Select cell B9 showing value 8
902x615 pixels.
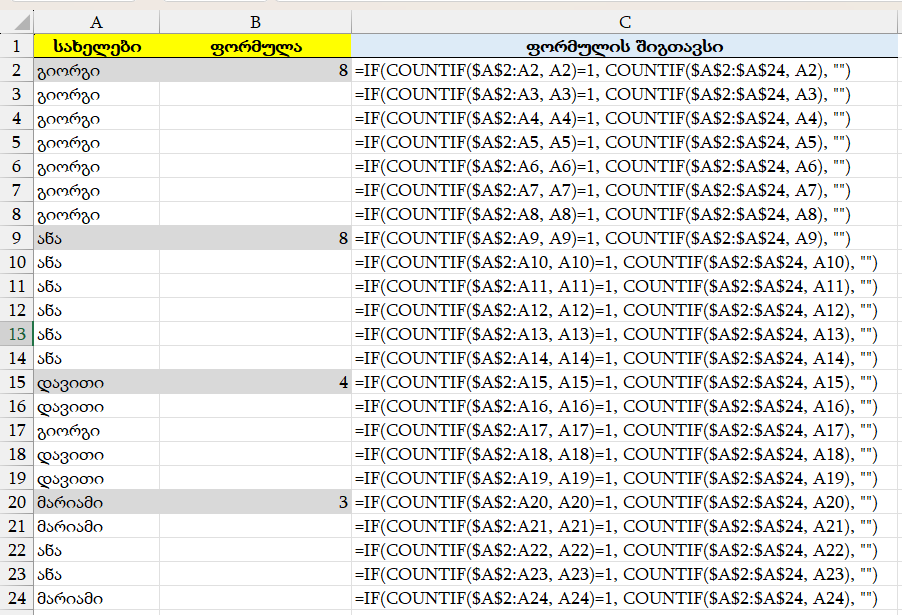click(255, 238)
